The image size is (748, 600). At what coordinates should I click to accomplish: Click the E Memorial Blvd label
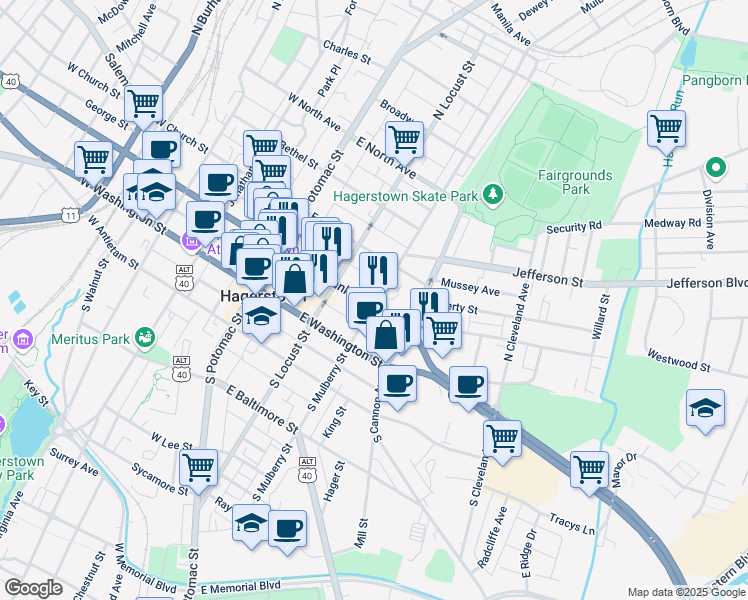click(241, 588)
